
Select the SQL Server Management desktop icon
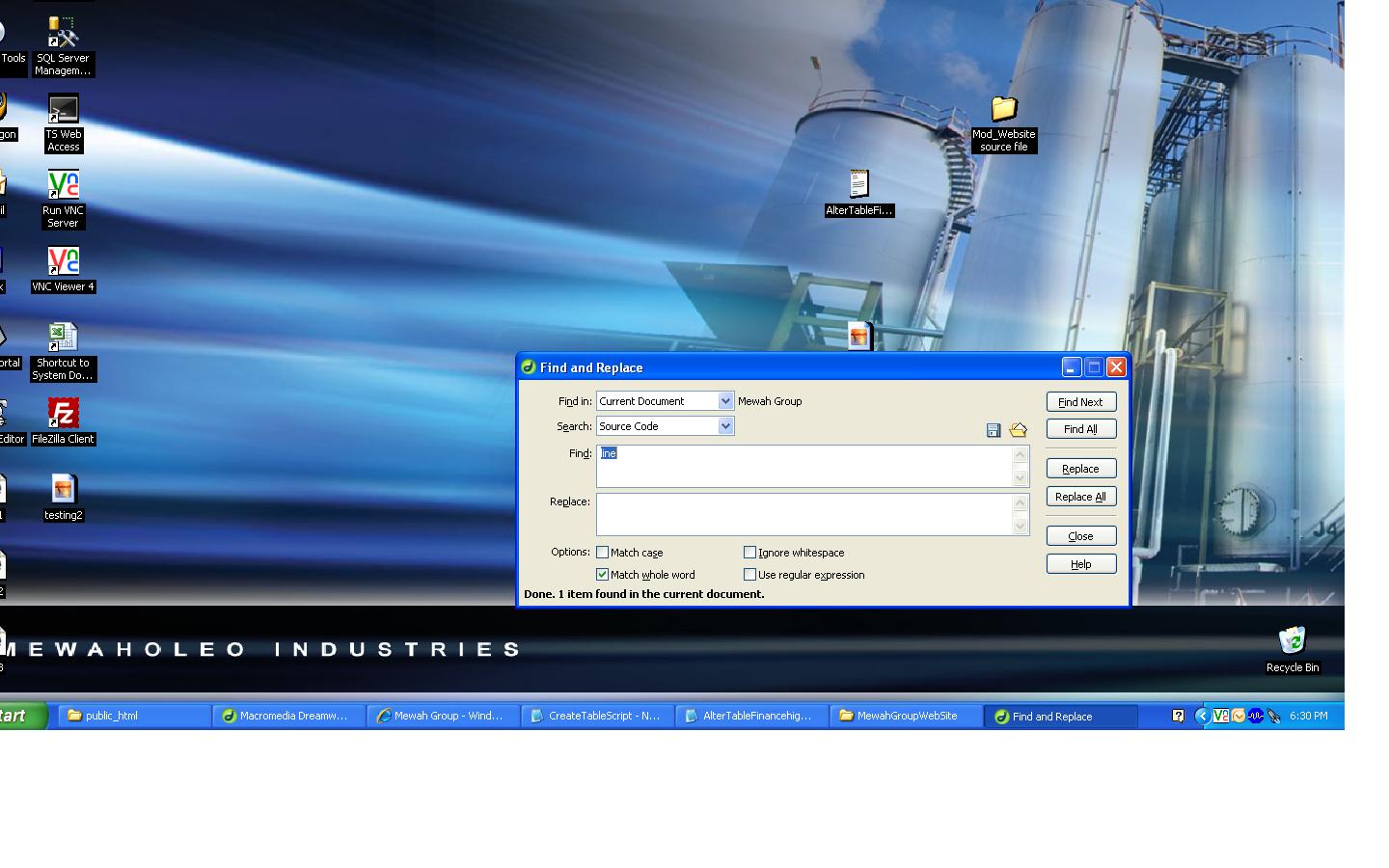63,34
